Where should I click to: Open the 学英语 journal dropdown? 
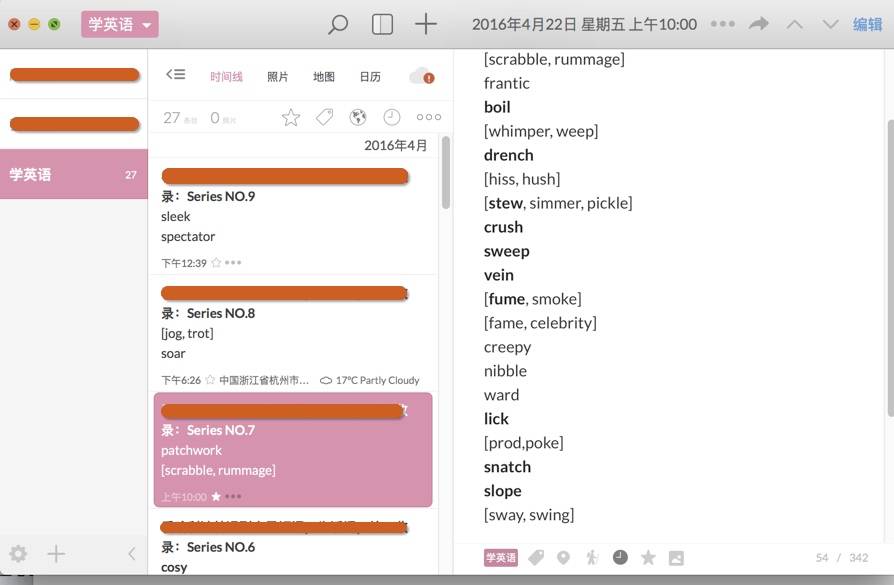coord(119,24)
